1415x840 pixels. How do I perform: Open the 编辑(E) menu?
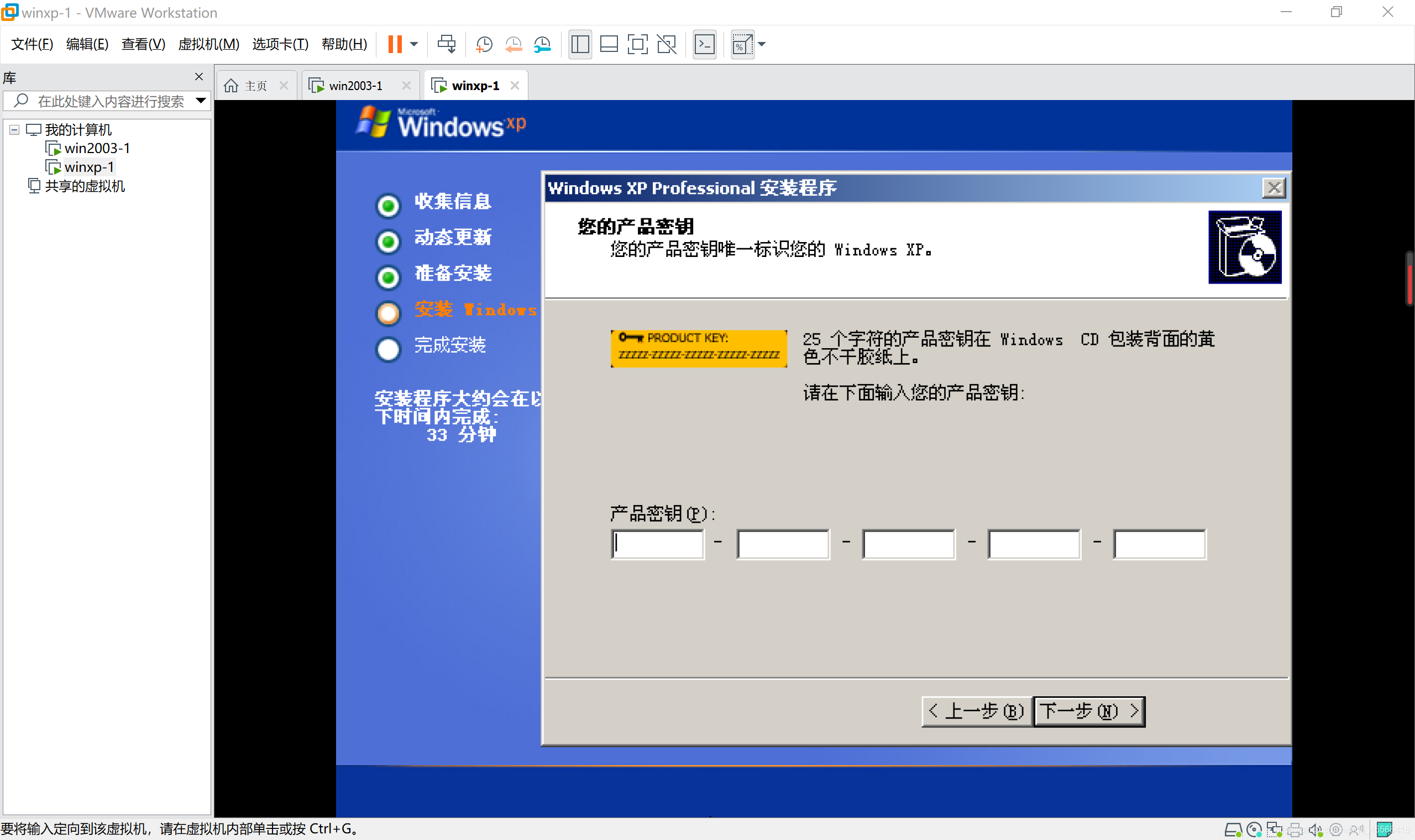(x=87, y=44)
